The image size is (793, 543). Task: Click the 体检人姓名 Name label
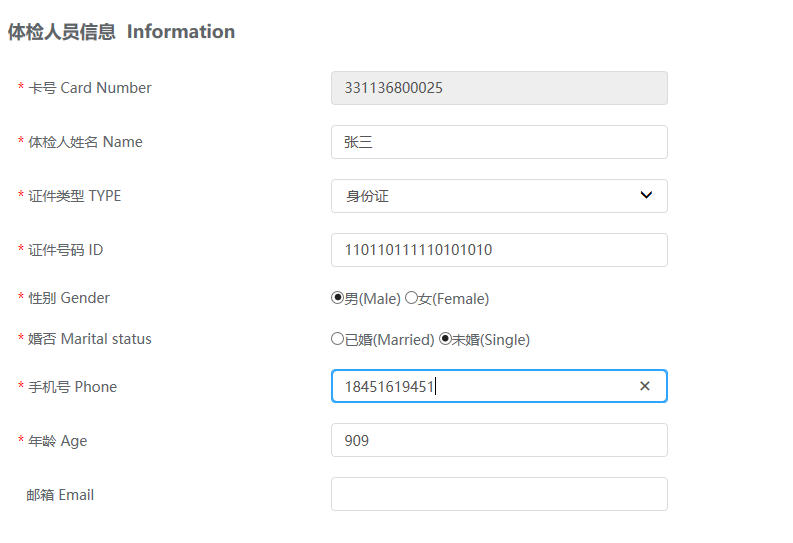coord(85,142)
